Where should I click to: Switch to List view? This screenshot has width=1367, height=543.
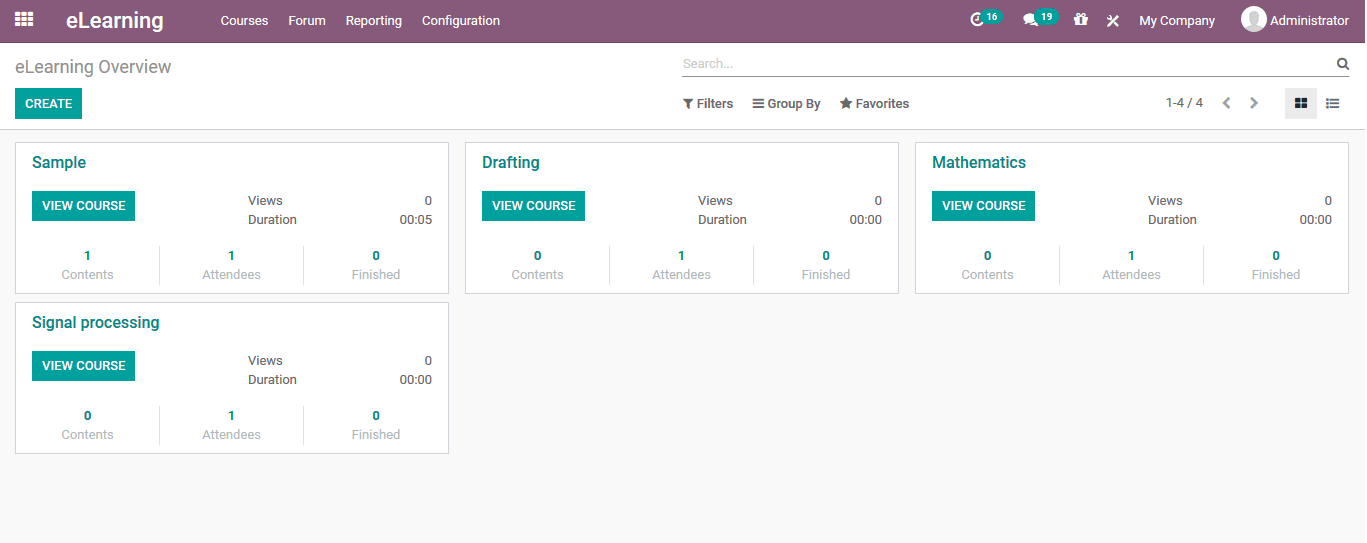click(1333, 103)
